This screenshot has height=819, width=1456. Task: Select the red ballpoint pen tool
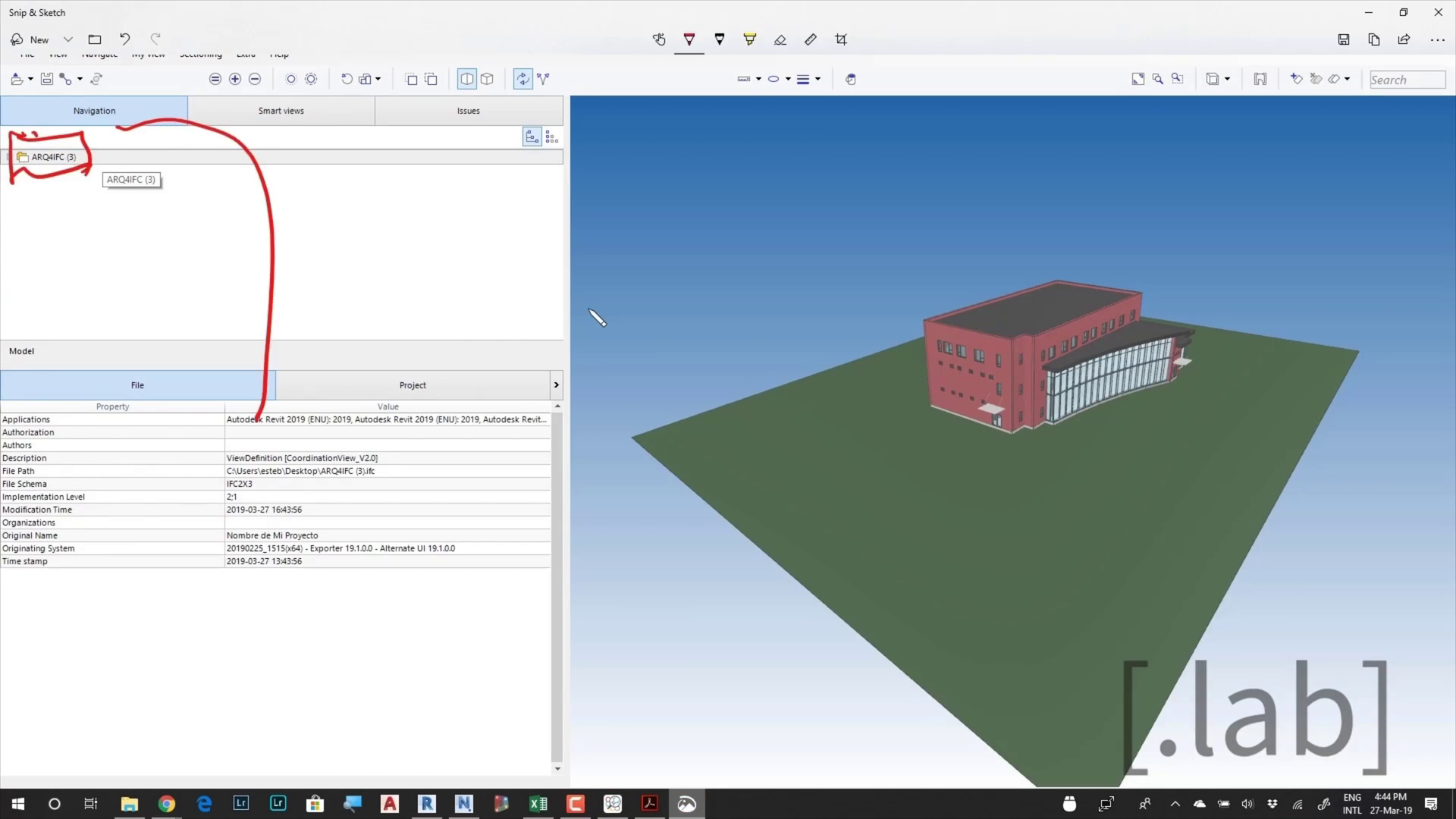click(689, 39)
